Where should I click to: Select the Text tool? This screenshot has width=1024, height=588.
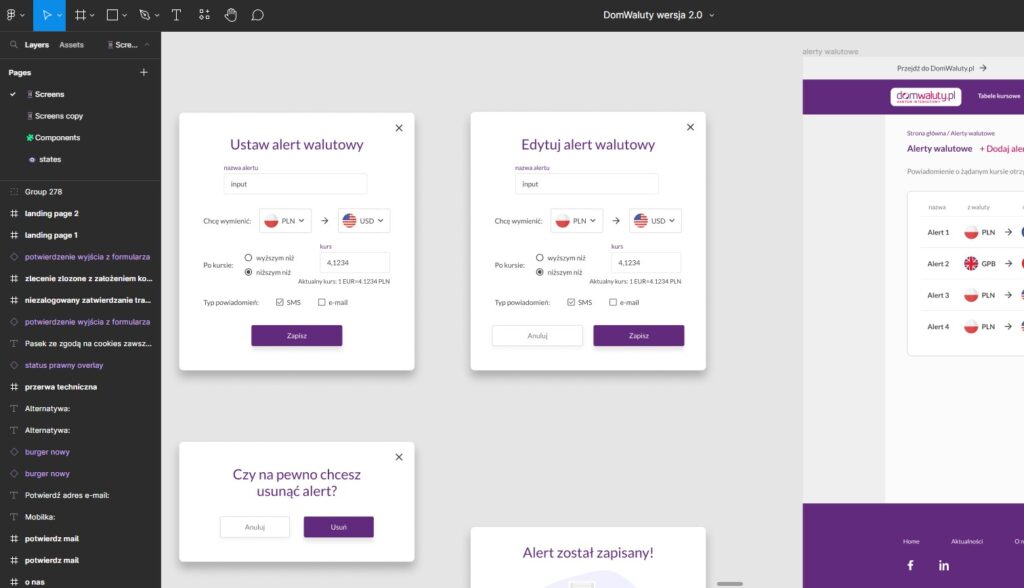(x=176, y=15)
